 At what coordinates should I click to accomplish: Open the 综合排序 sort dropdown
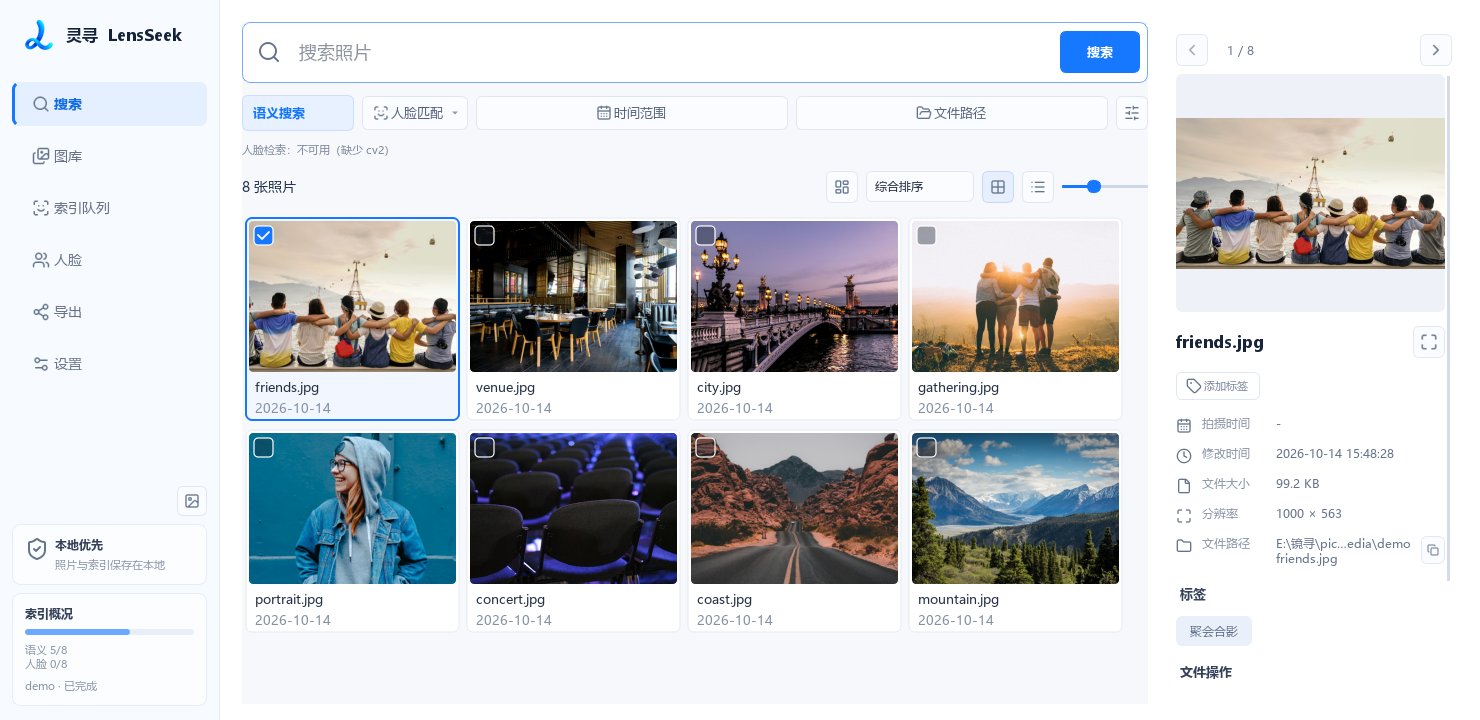(920, 187)
